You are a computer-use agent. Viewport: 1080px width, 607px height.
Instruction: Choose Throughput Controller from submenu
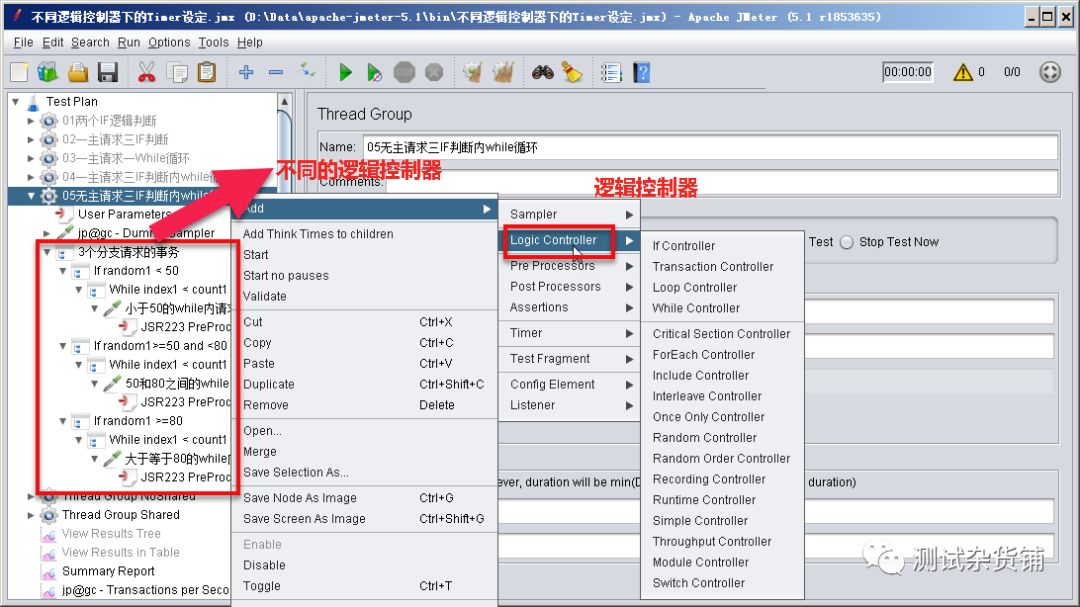[723, 542]
